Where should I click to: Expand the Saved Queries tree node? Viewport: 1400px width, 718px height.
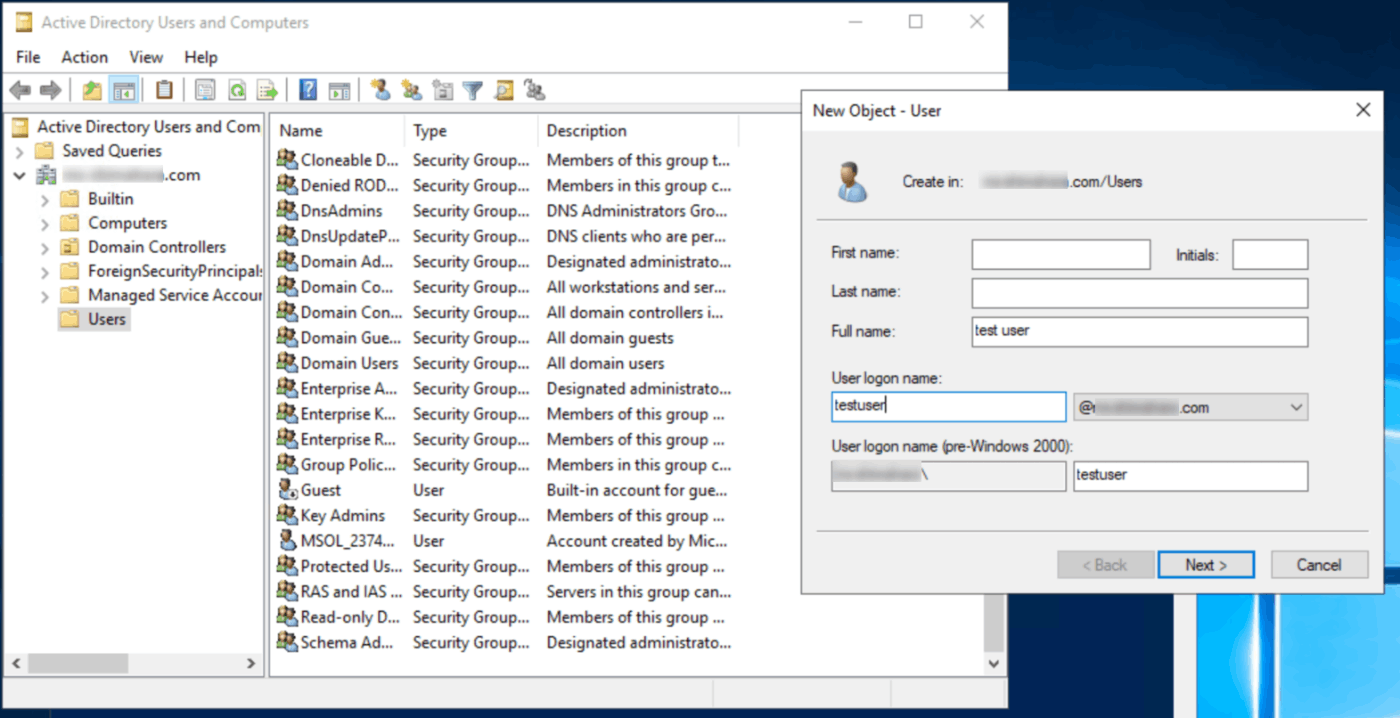point(19,151)
